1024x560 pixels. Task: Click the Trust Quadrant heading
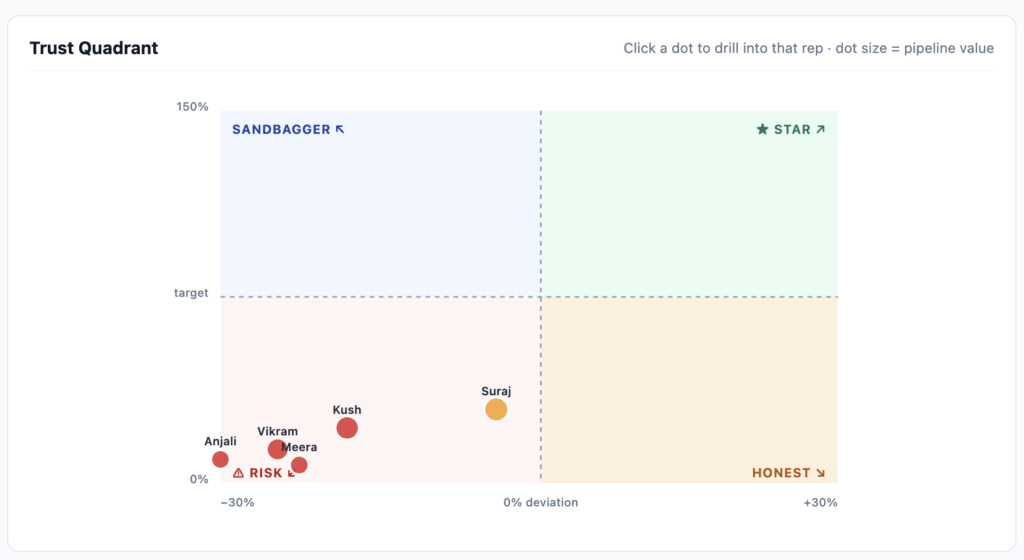(x=94, y=48)
